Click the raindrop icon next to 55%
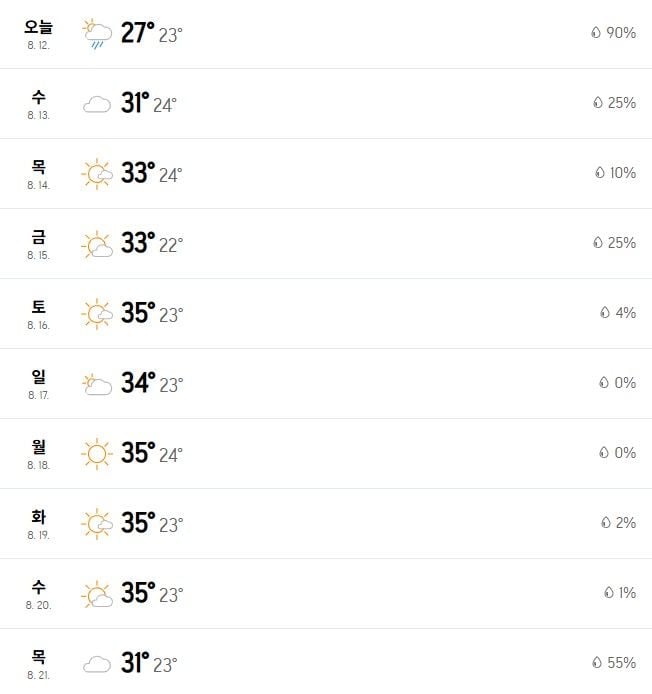This screenshot has width=652, height=694. pyautogui.click(x=597, y=663)
